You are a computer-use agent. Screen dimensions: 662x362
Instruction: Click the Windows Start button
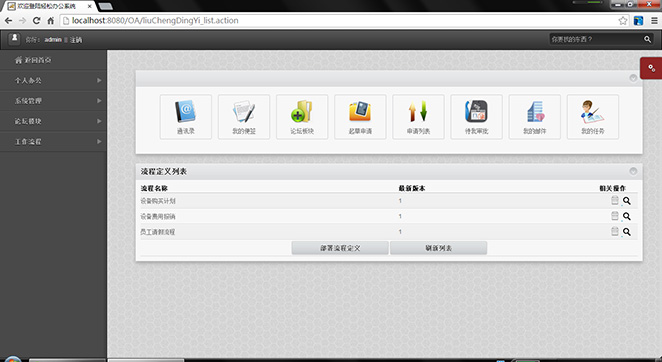point(12,359)
